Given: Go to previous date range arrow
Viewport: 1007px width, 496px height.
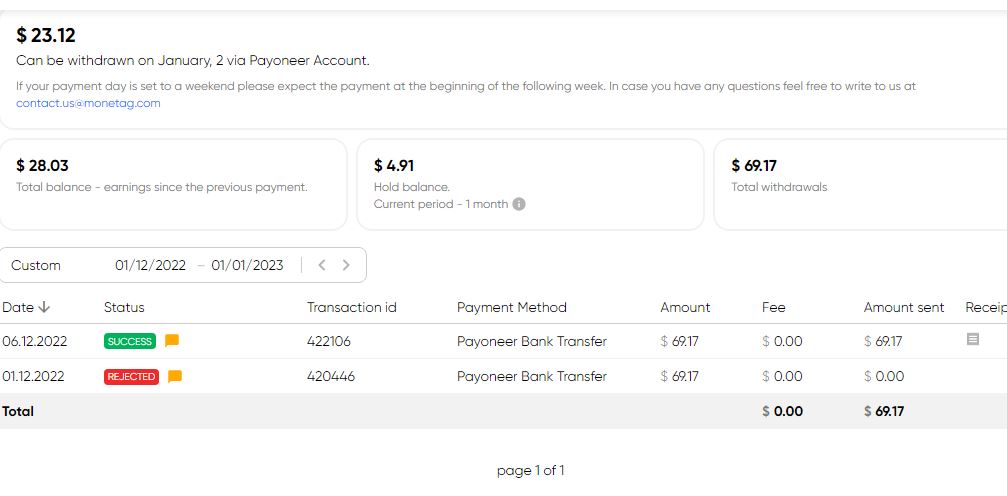Looking at the screenshot, I should point(322,265).
